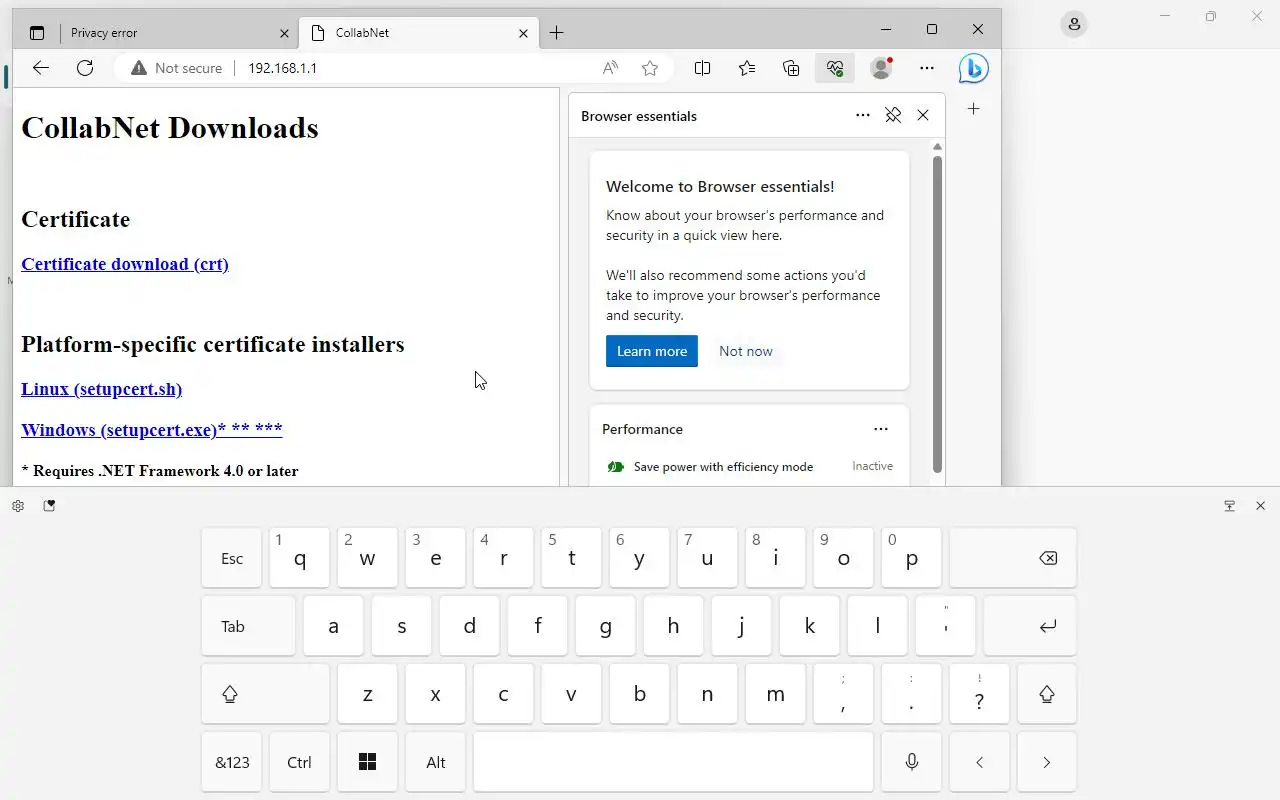This screenshot has height=800, width=1280.
Task: Undock the touch keyboard
Action: (x=1230, y=506)
